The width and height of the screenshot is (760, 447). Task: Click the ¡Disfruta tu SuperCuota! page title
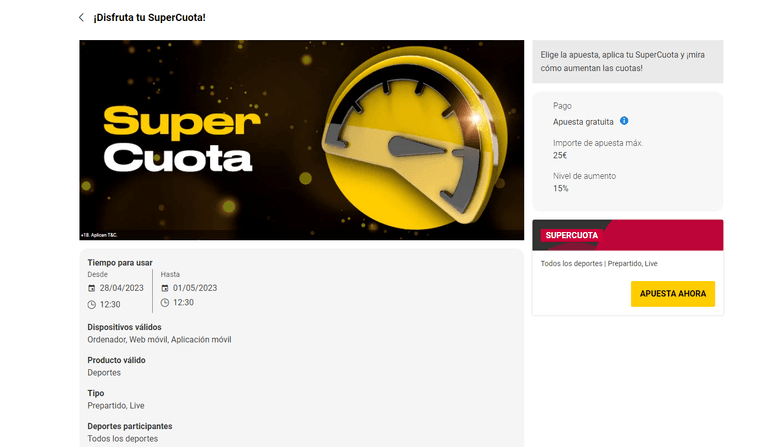[x=149, y=18]
